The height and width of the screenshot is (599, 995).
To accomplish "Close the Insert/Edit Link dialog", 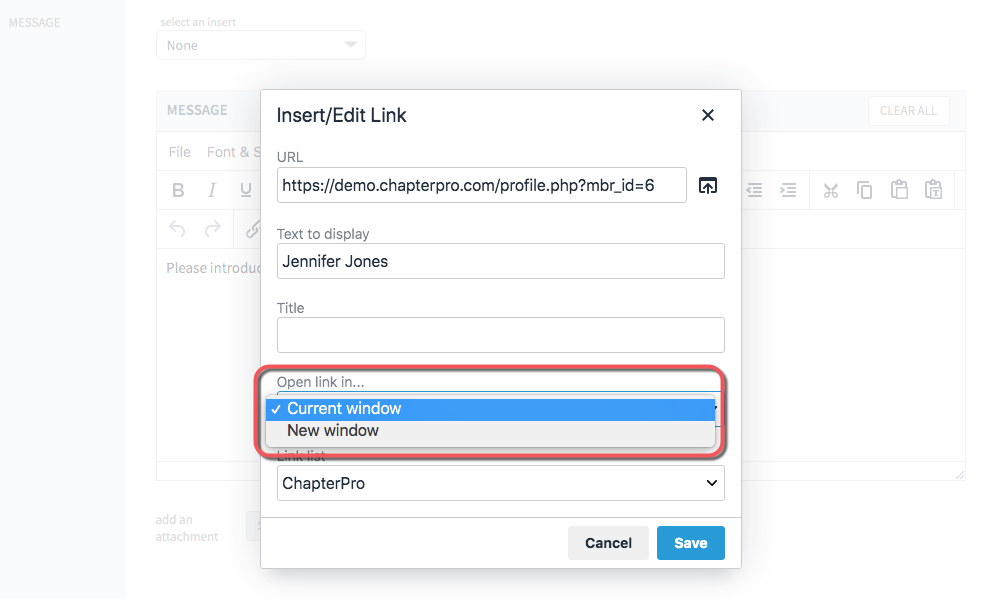I will pyautogui.click(x=708, y=115).
